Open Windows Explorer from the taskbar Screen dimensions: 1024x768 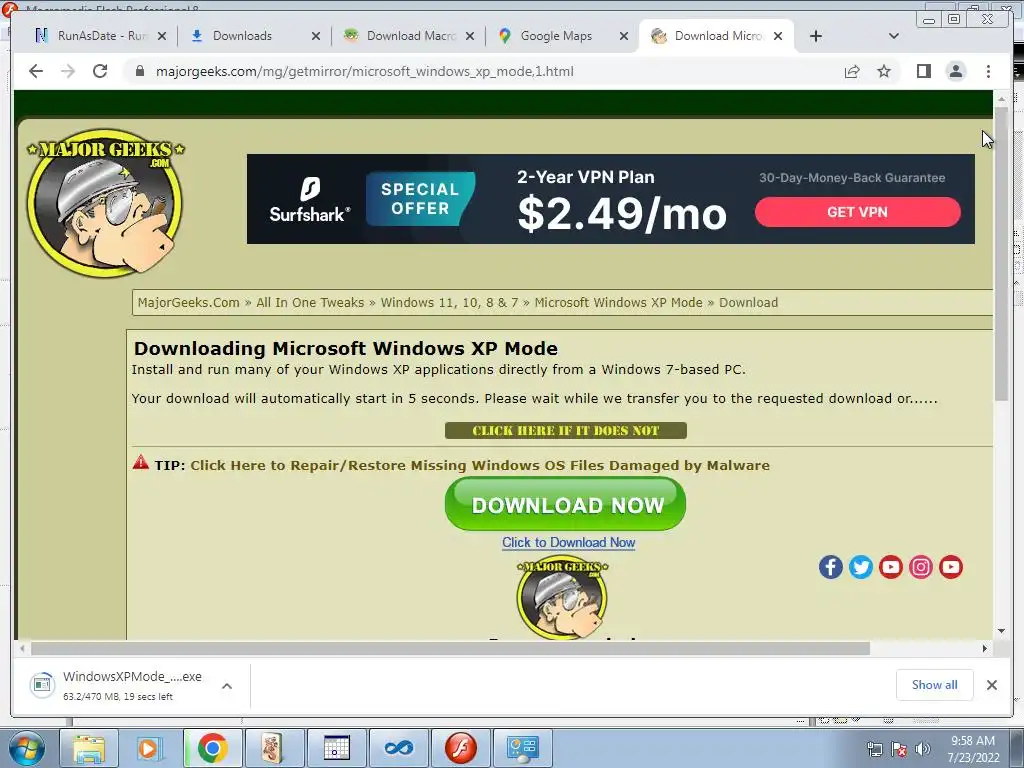(x=88, y=748)
